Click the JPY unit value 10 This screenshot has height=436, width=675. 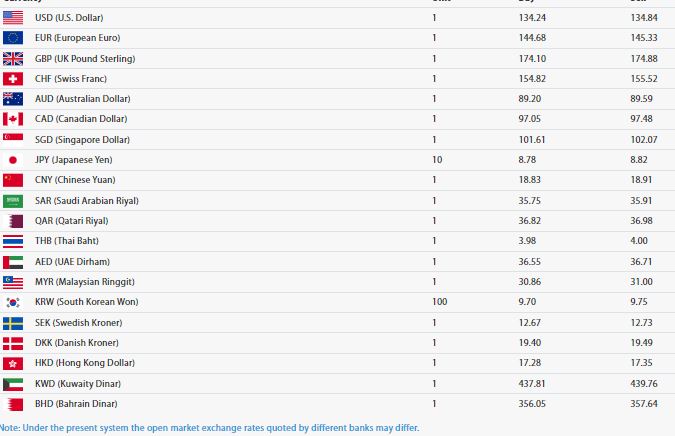coord(437,160)
